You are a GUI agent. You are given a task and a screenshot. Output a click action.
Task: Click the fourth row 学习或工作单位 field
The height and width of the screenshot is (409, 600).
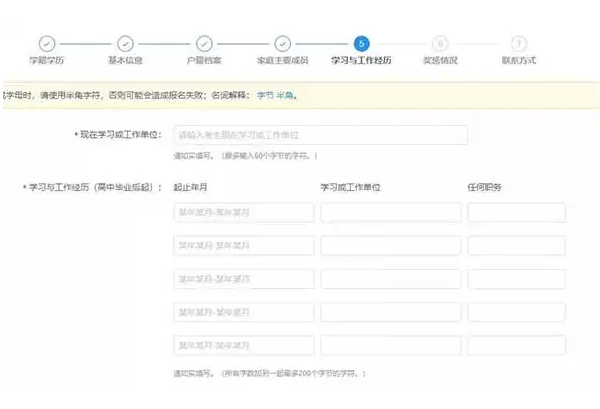pyautogui.click(x=391, y=312)
